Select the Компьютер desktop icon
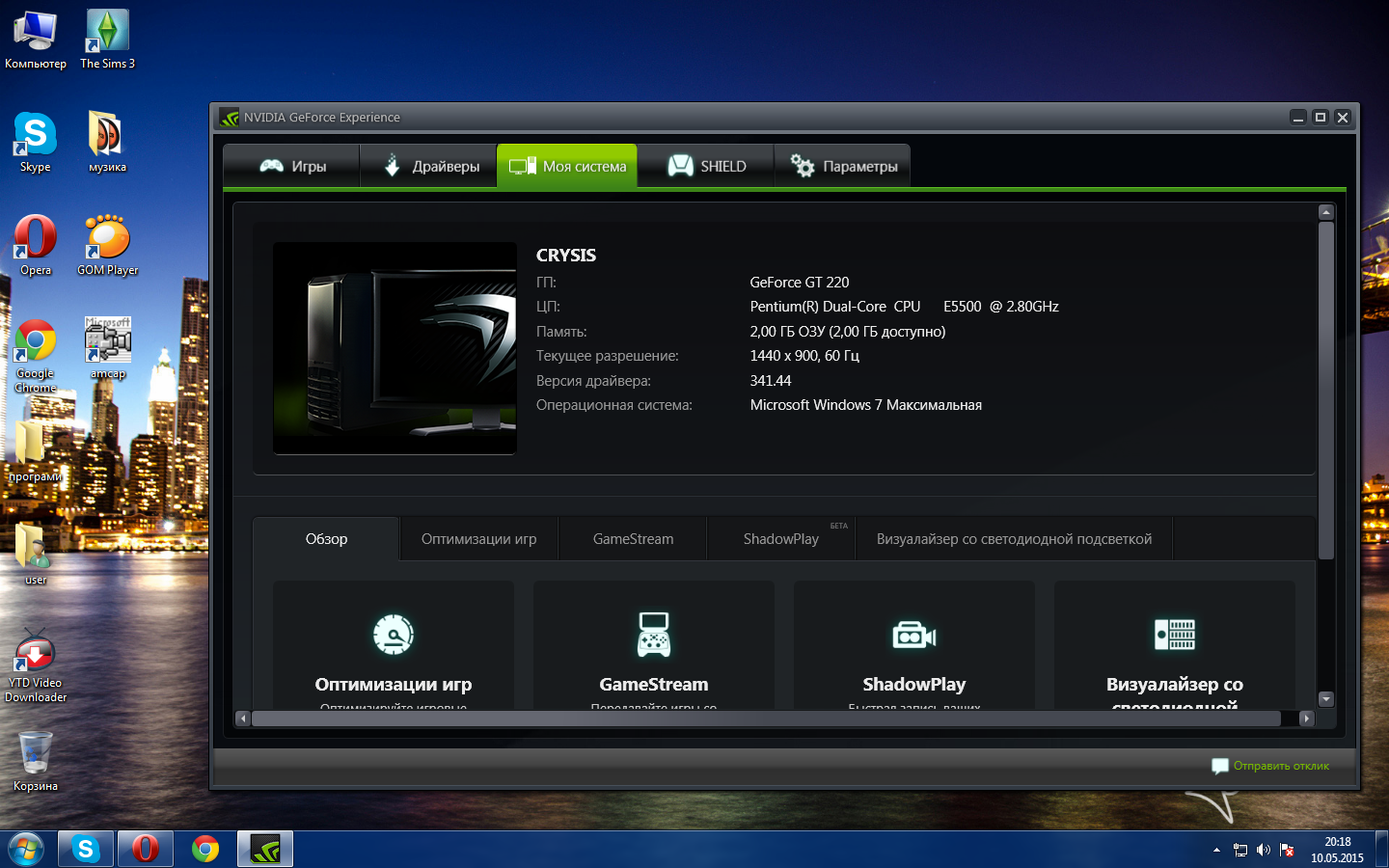This screenshot has width=1389, height=868. coord(36,41)
